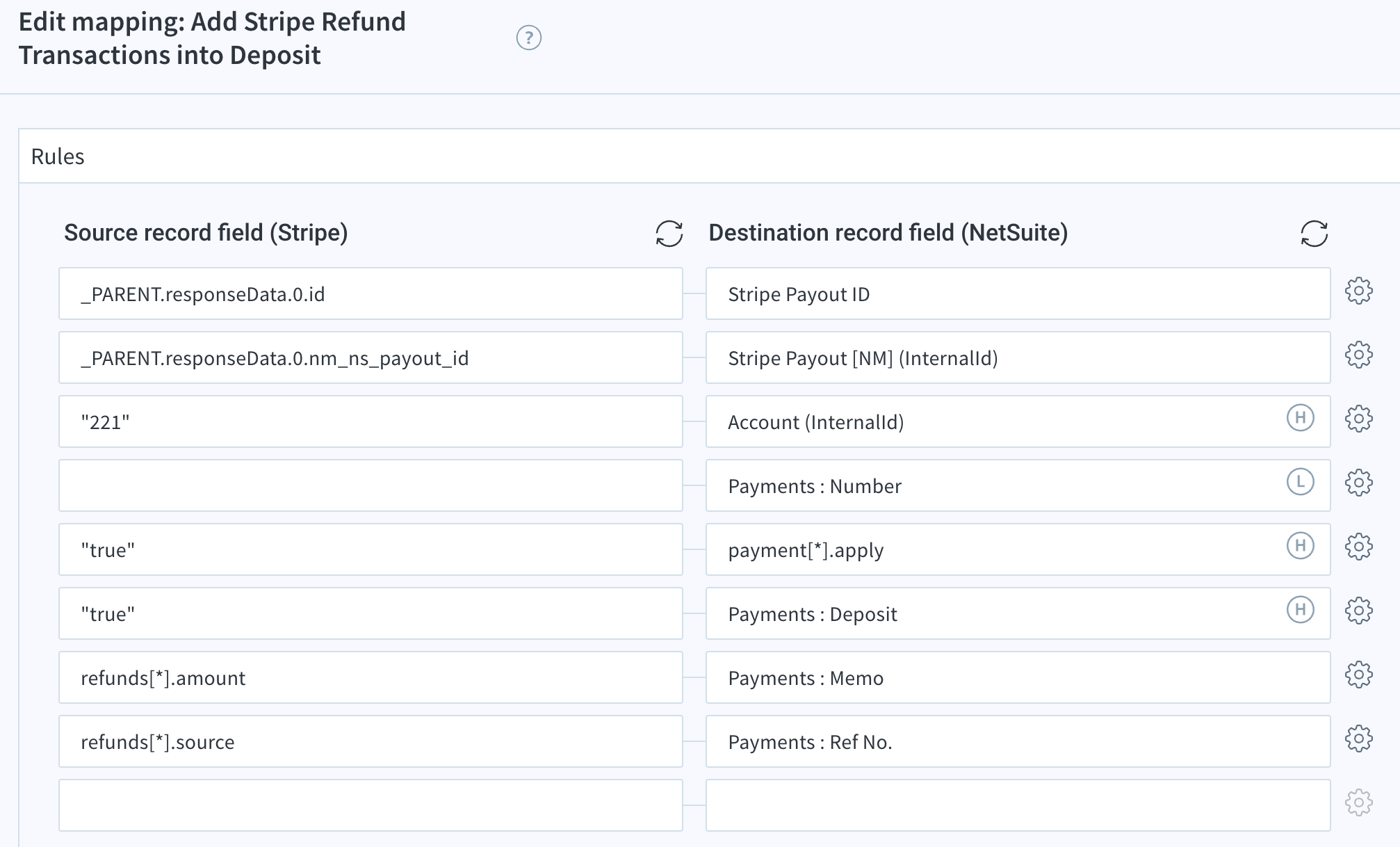Open settings gear for Payments : Memo row
1400x847 pixels.
(1358, 675)
